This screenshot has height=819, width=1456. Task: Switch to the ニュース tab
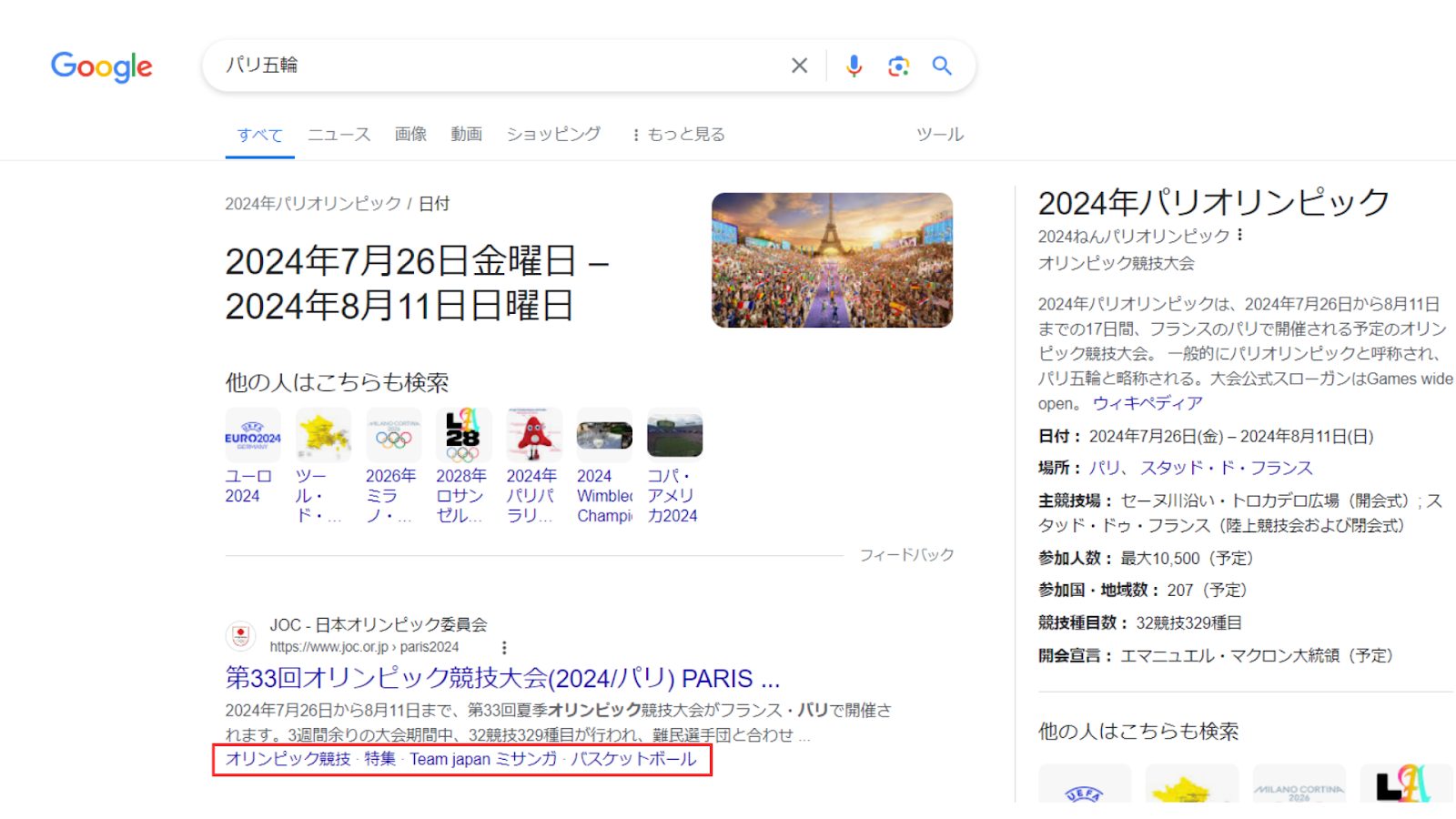click(x=339, y=134)
